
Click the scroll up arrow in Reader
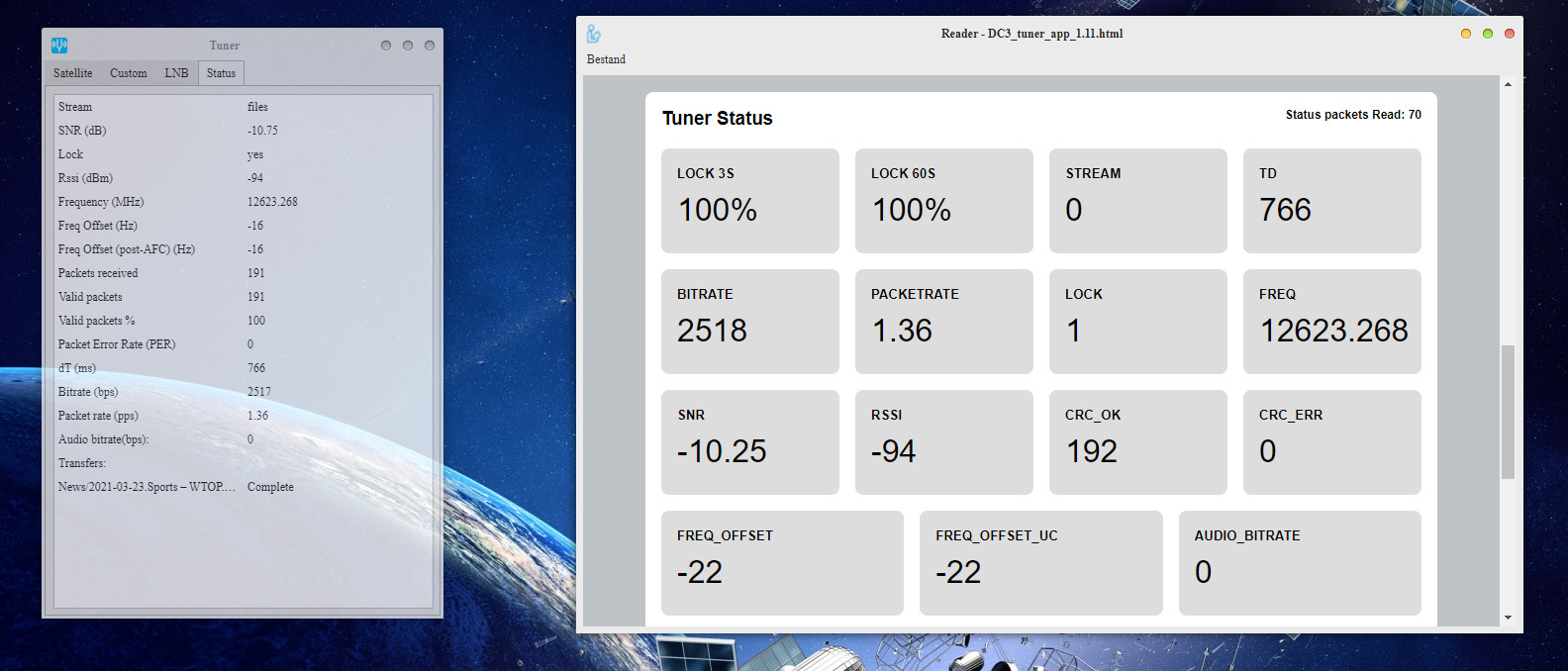[1508, 85]
